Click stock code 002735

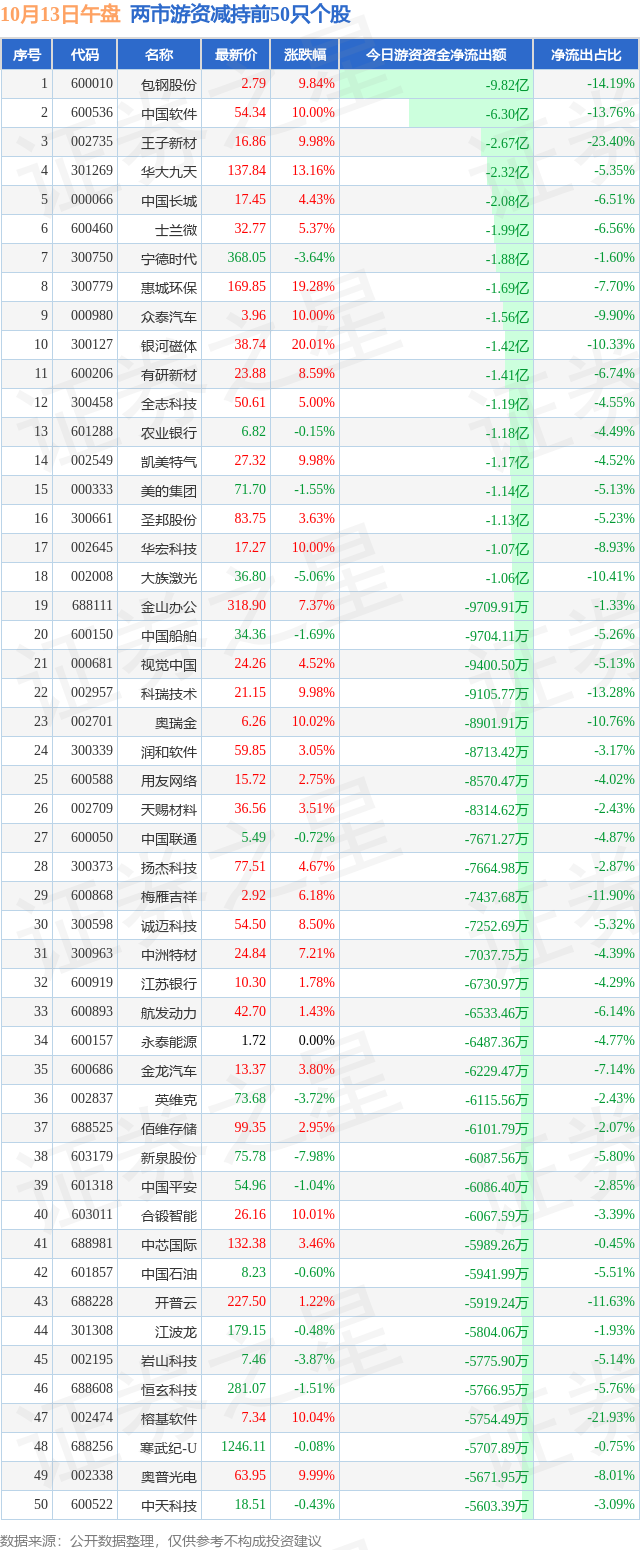[x=91, y=142]
